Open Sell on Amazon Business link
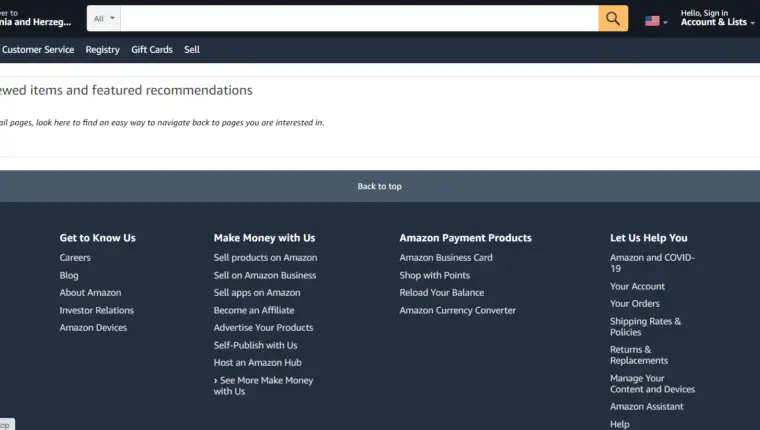 265,275
